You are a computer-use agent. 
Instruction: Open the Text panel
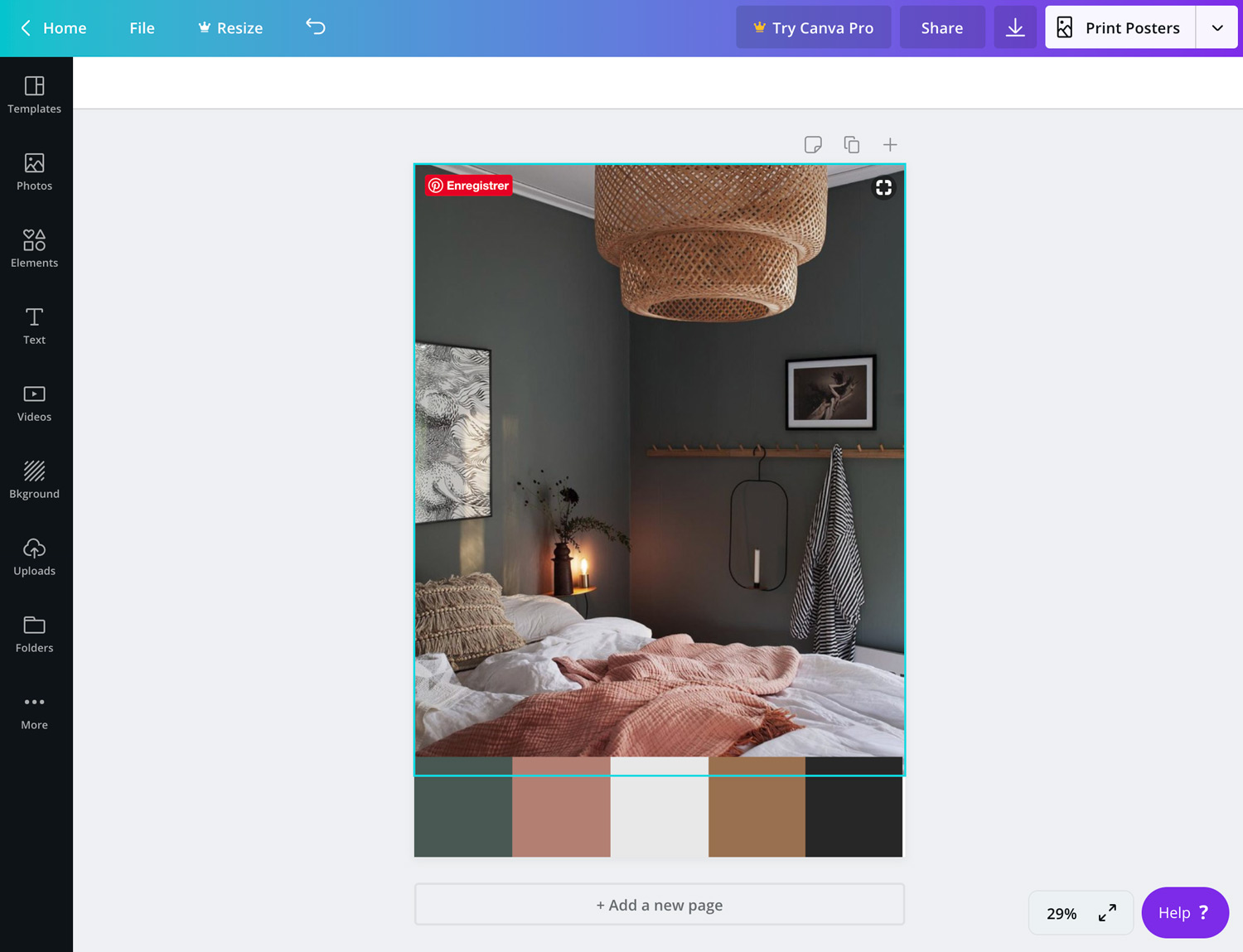pyautogui.click(x=34, y=325)
